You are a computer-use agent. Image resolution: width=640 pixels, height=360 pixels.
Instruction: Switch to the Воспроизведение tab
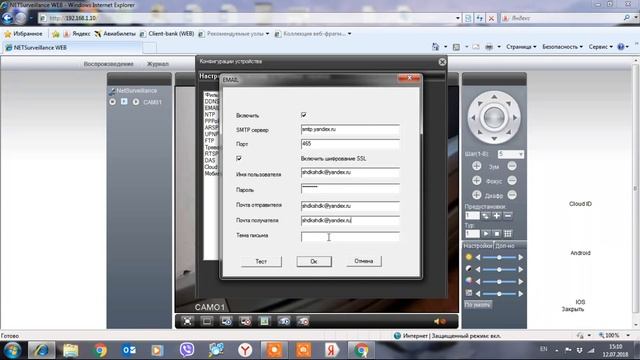point(109,64)
